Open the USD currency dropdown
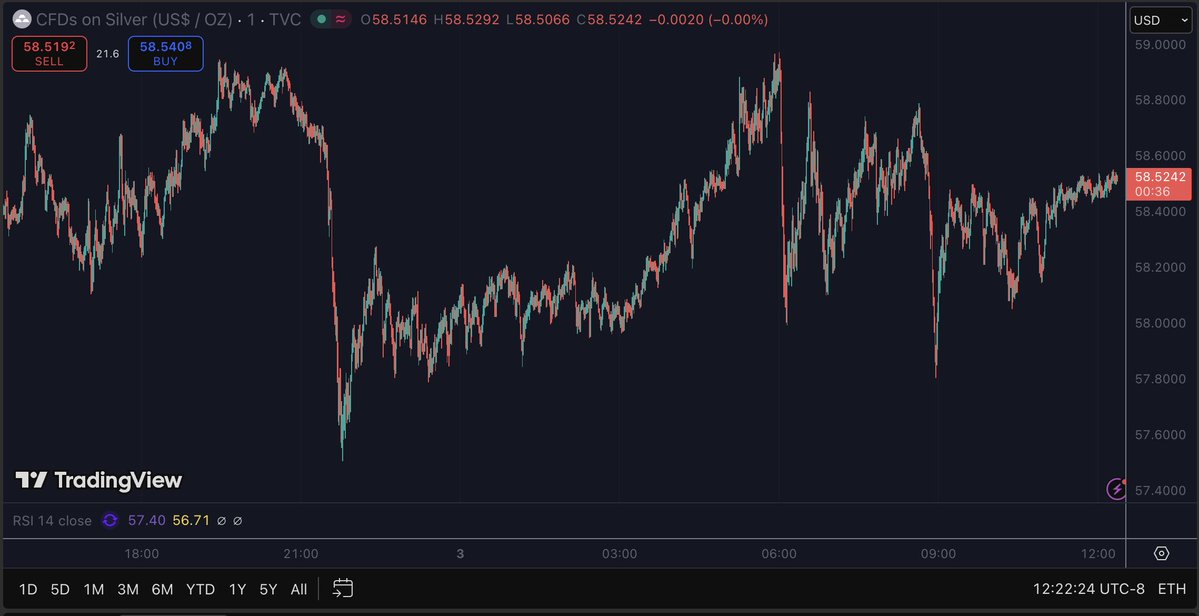 coord(1160,21)
